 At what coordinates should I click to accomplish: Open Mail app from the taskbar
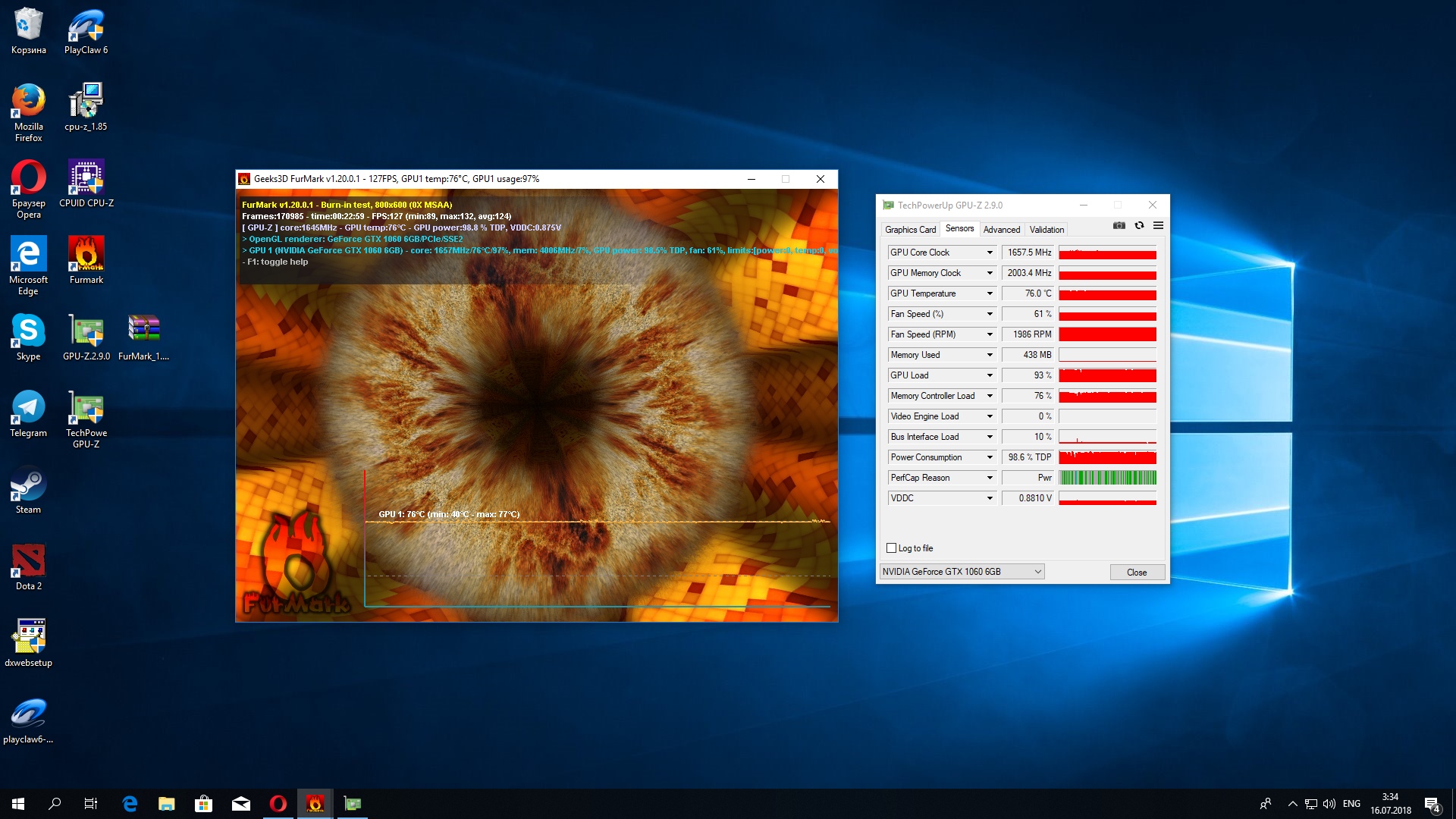tap(240, 804)
